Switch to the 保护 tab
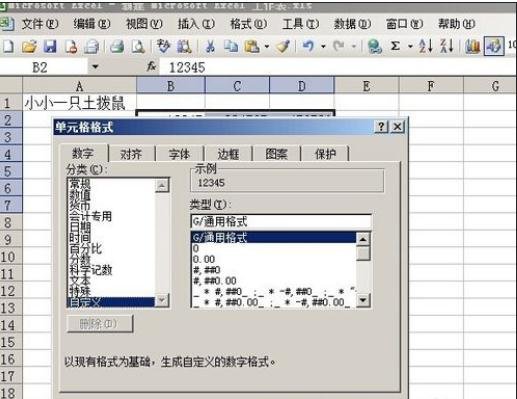This screenshot has width=517, height=399. click(x=325, y=154)
